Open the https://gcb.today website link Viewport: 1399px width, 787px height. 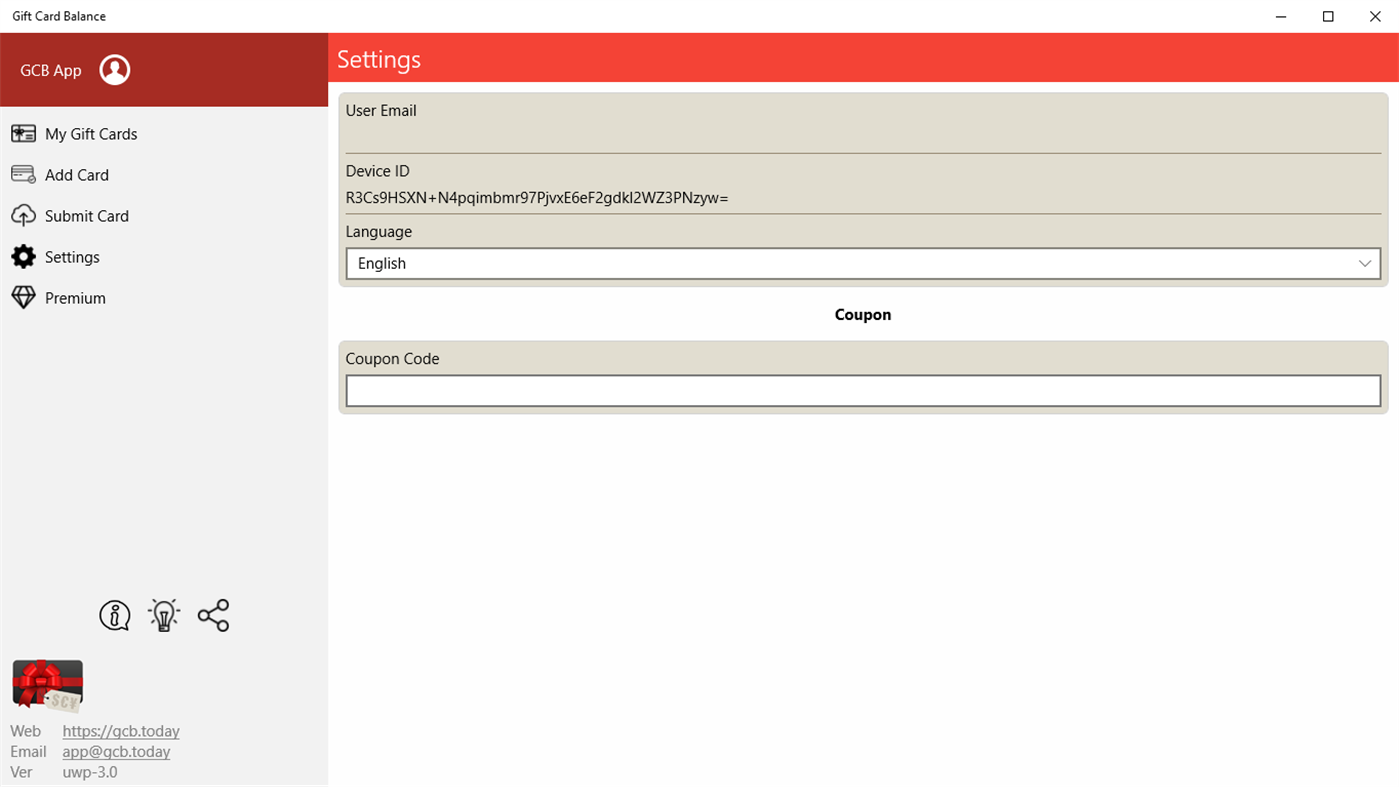point(120,731)
